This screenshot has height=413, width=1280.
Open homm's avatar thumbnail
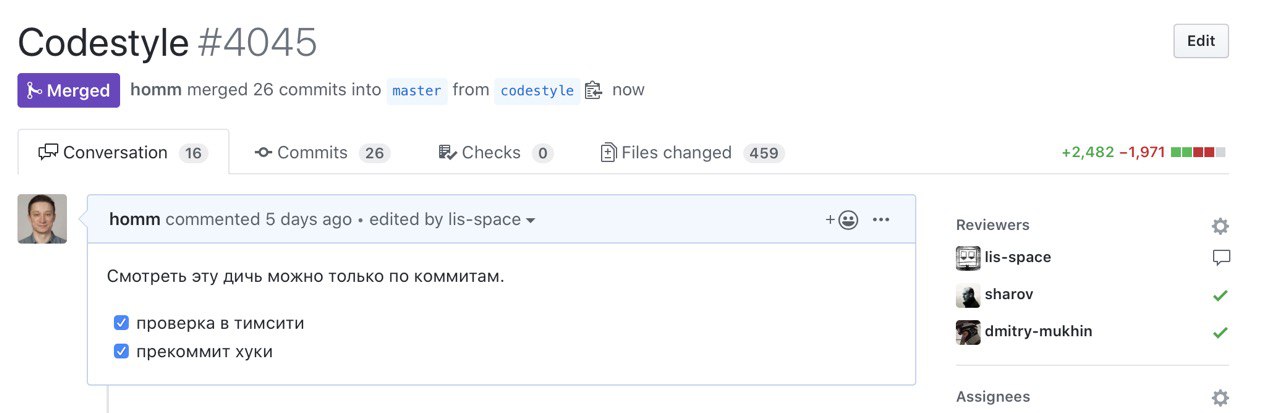tap(42, 219)
